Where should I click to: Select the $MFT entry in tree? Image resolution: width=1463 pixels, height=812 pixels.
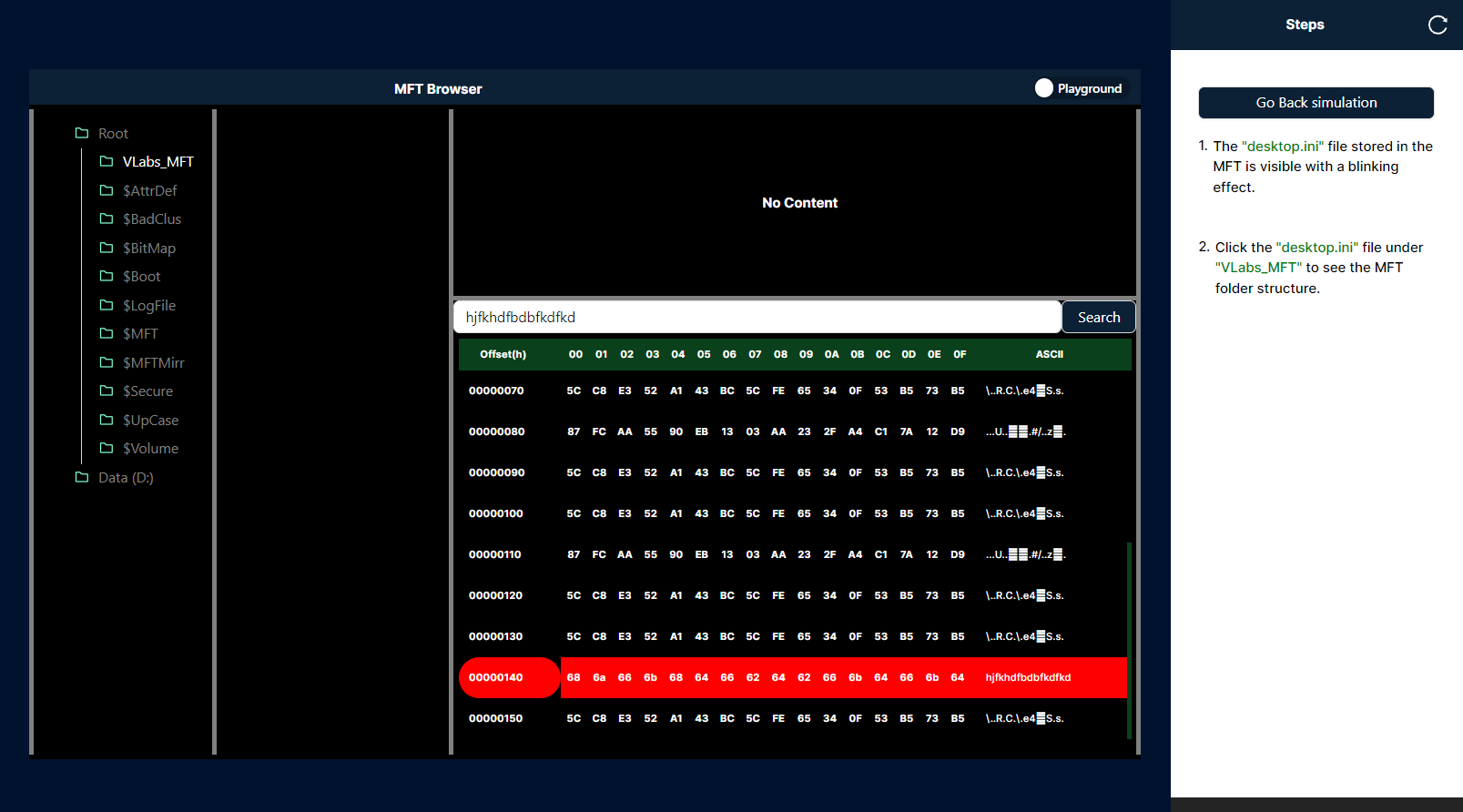tap(140, 334)
